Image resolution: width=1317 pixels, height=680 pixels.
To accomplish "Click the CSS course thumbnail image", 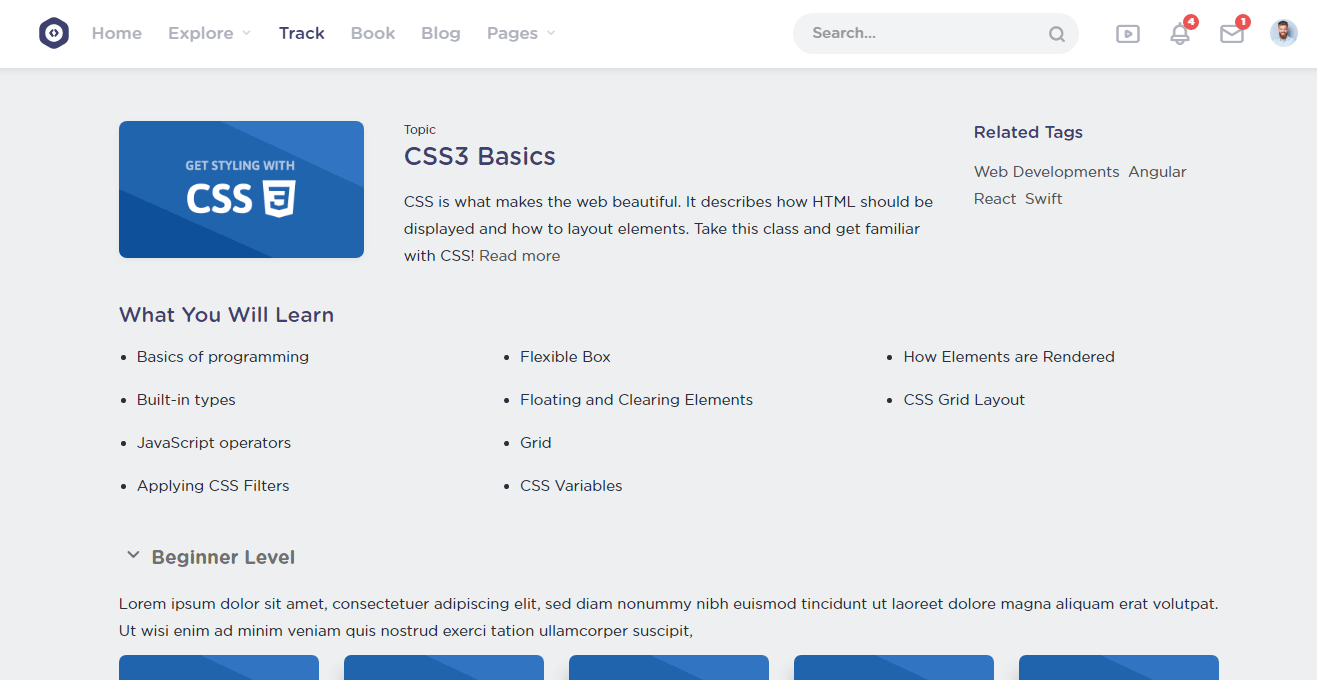I will point(241,189).
